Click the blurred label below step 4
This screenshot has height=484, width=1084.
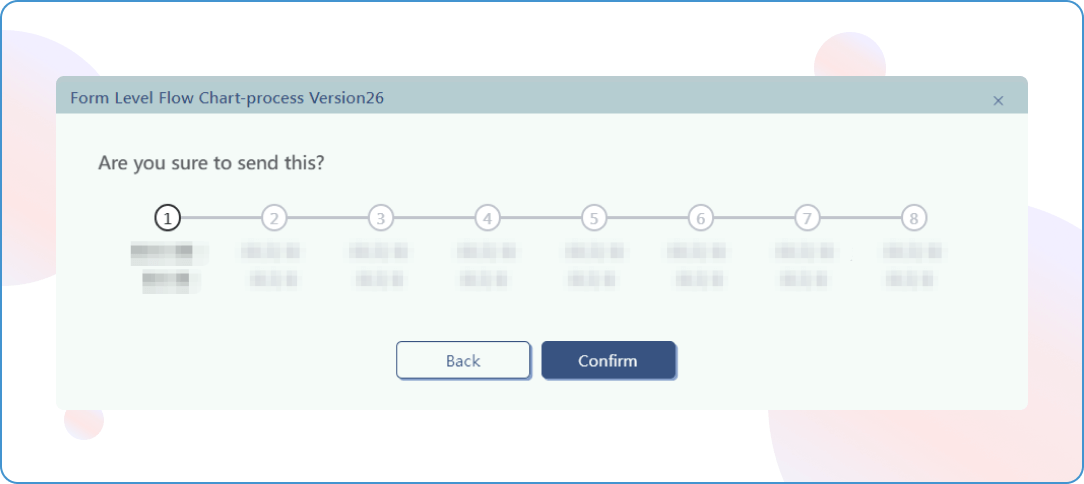tap(487, 266)
